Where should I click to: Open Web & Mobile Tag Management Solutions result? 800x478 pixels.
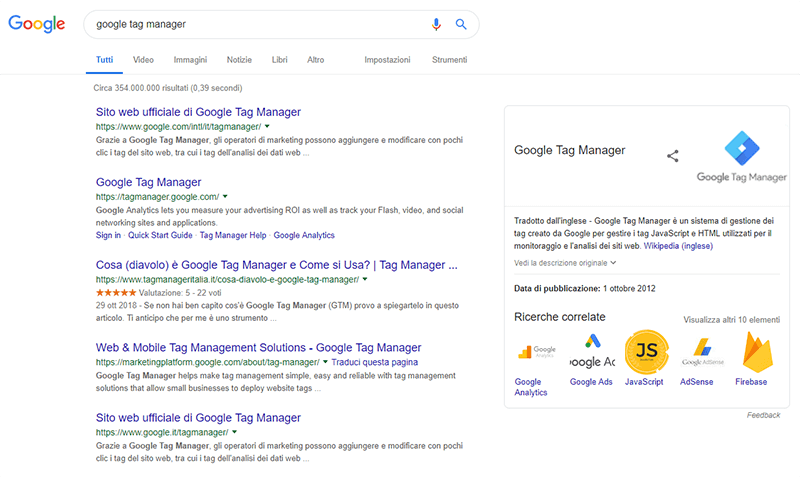(x=259, y=348)
